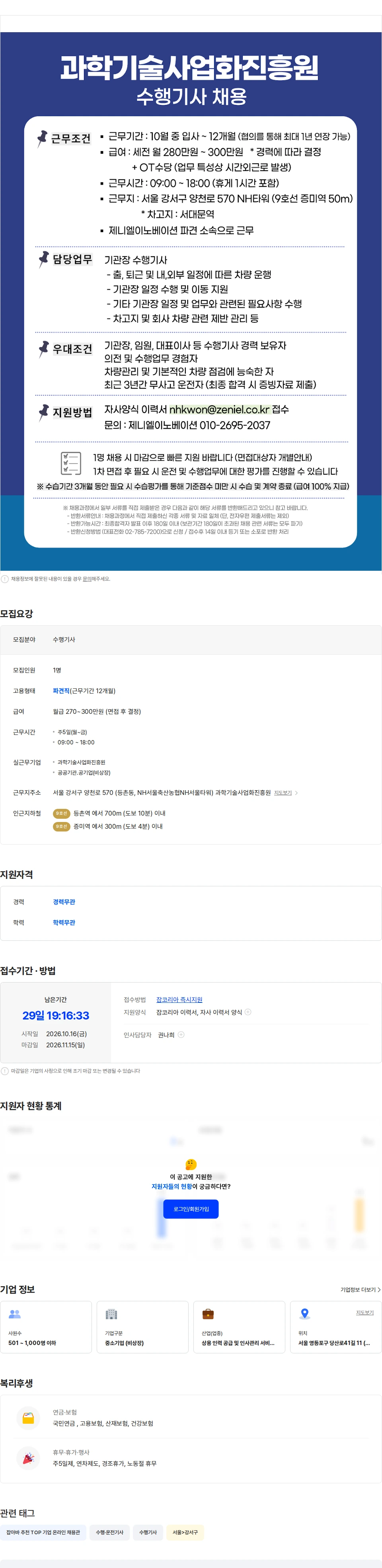Click the 9호선 badge beside 등촌역
382x1568 pixels.
pos(62,813)
